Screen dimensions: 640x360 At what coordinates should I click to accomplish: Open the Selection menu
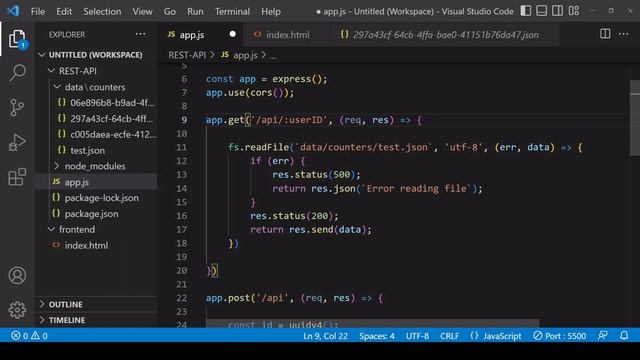tap(102, 11)
